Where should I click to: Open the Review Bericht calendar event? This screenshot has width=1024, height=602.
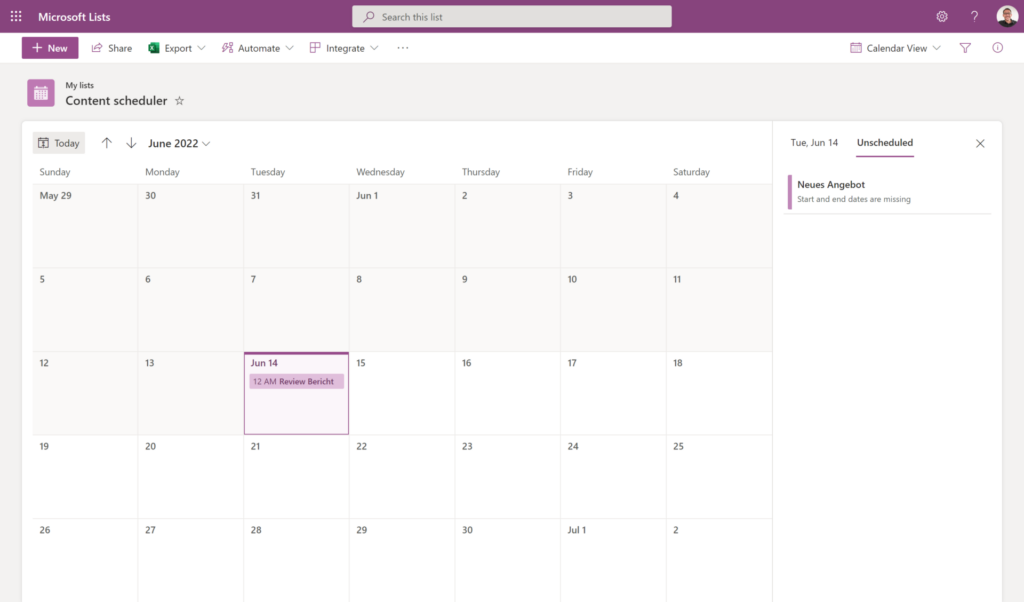tap(296, 381)
